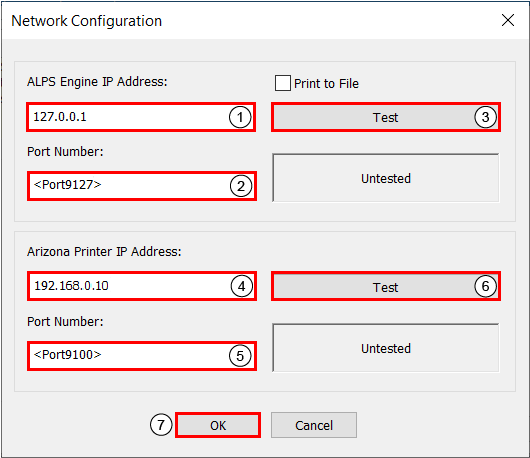Image resolution: width=530 pixels, height=458 pixels.
Task: Test the ALPS Engine connection
Action: point(386,117)
